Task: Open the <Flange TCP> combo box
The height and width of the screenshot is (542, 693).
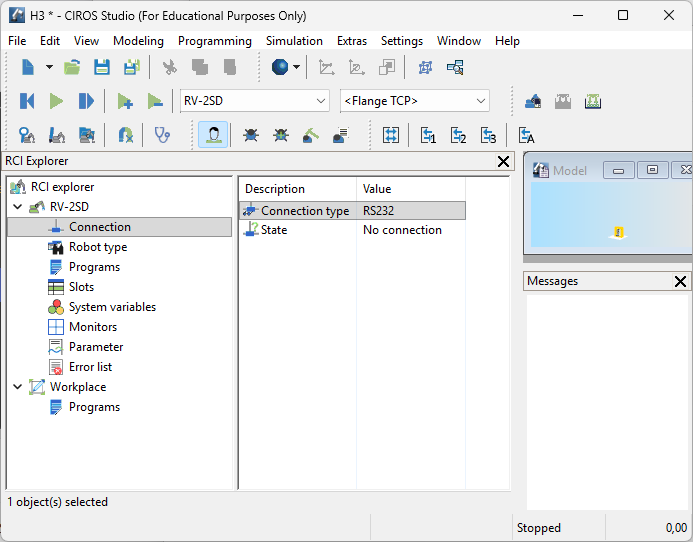Action: 415,101
